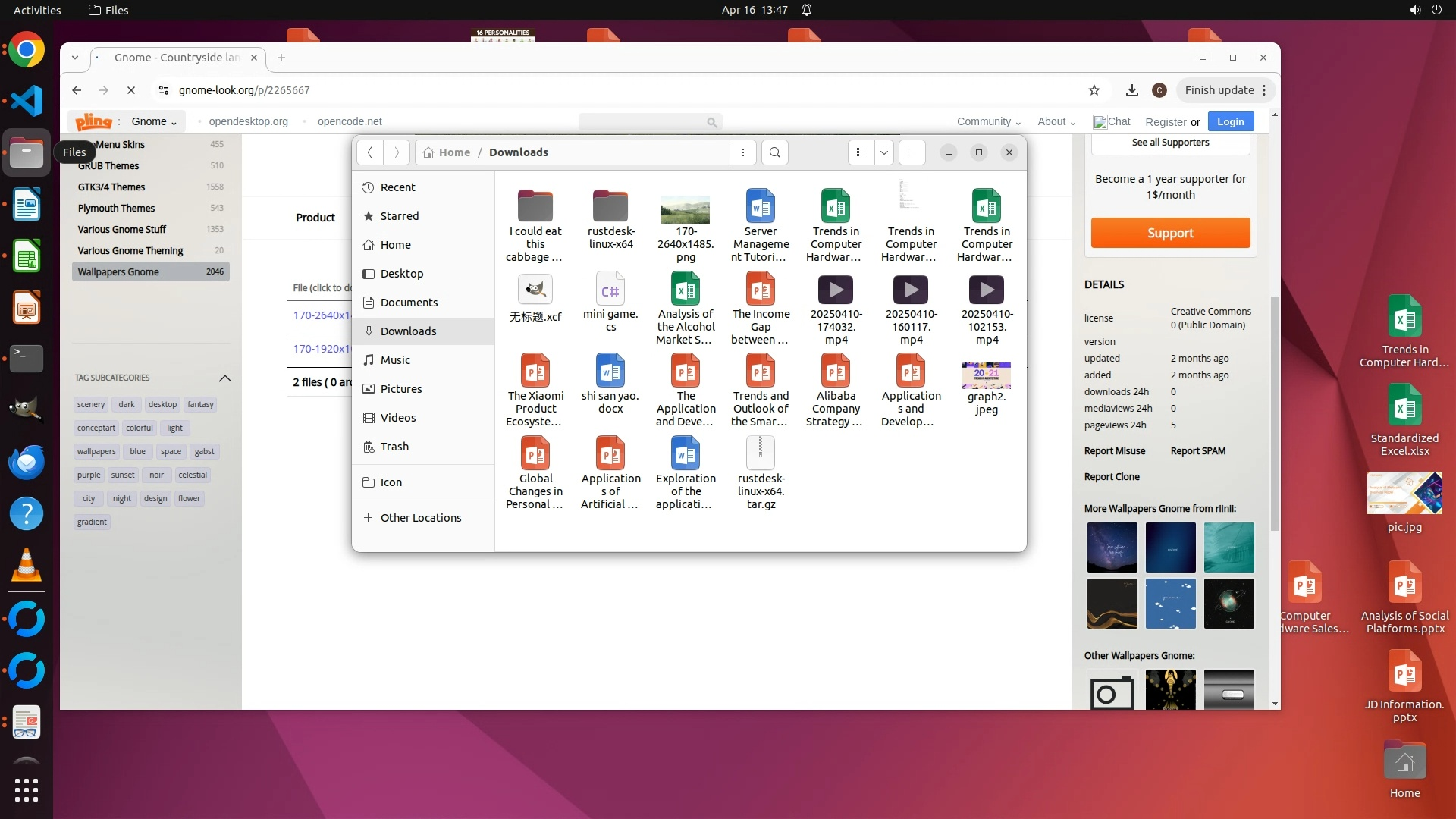The height and width of the screenshot is (819, 1456).
Task: Open Visual Studio Code from dock
Action: click(27, 101)
